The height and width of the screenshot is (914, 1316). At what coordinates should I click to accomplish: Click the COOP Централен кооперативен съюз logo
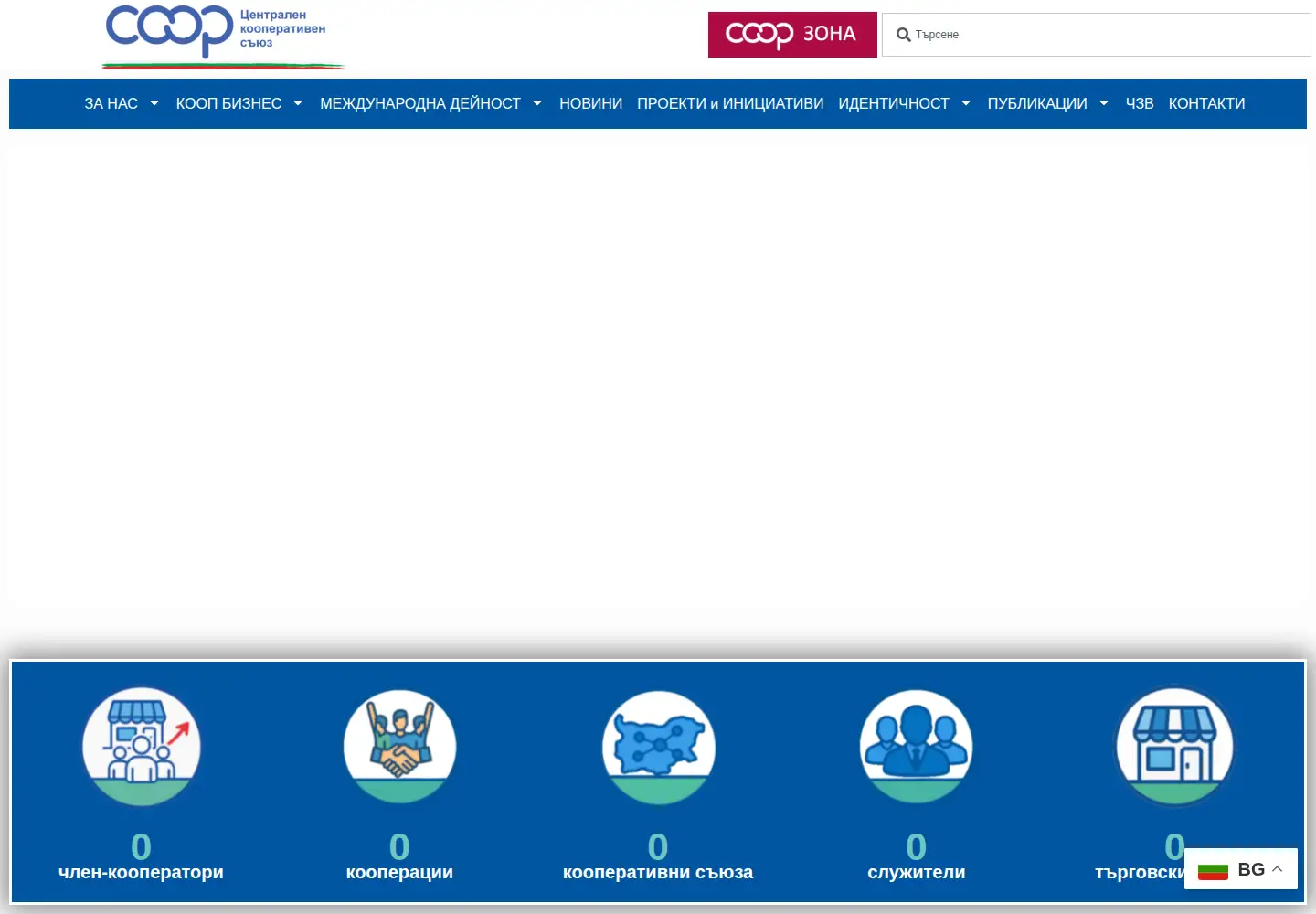(x=222, y=36)
